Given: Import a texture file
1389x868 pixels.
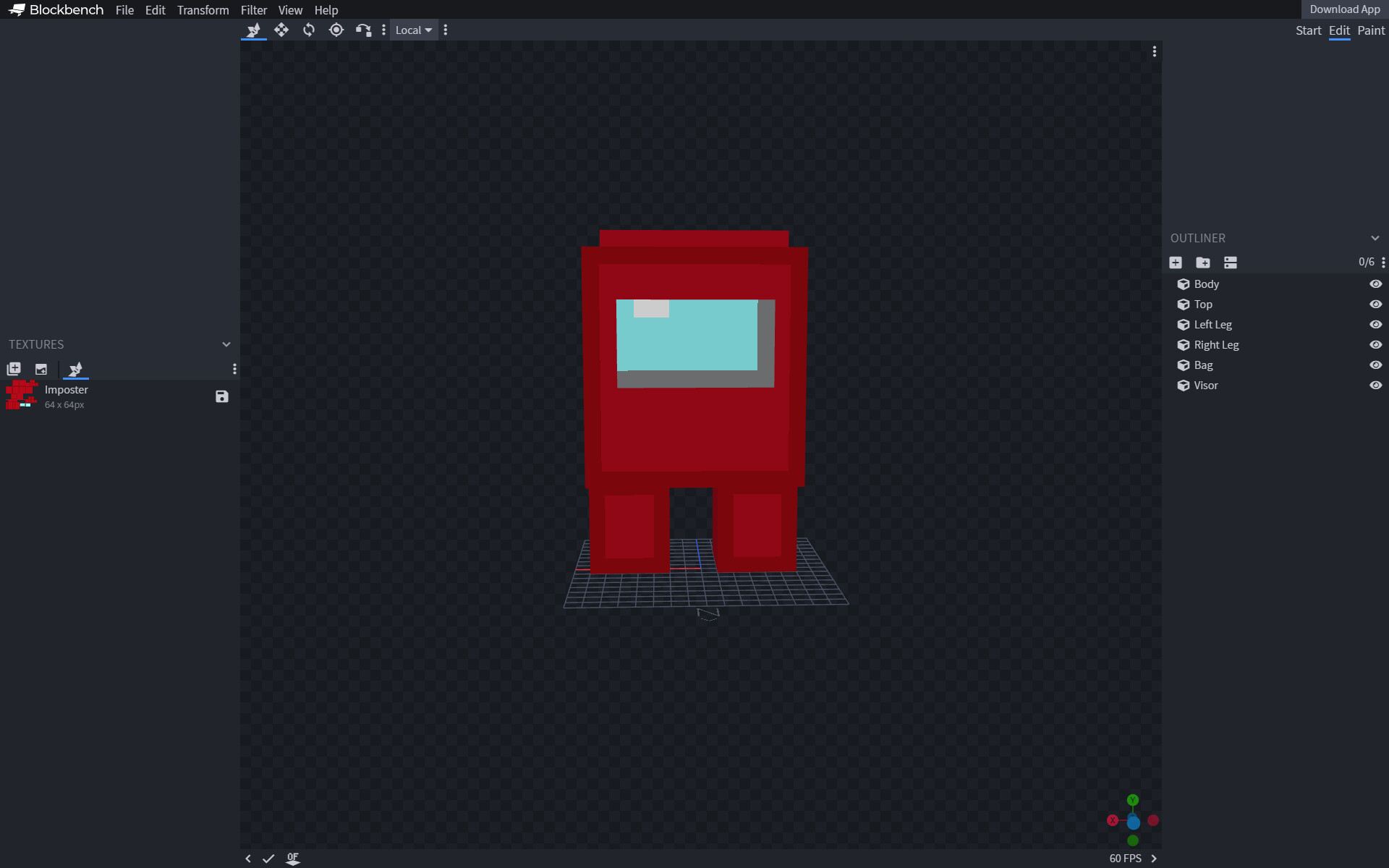Looking at the screenshot, I should coord(41,369).
